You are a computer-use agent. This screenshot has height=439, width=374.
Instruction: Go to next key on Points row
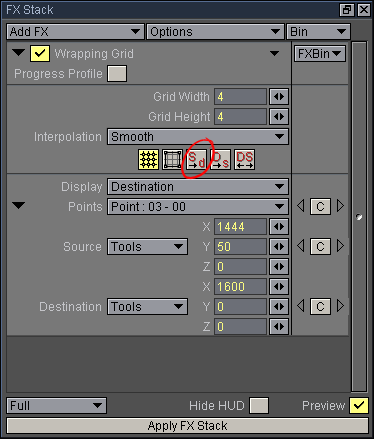click(340, 206)
